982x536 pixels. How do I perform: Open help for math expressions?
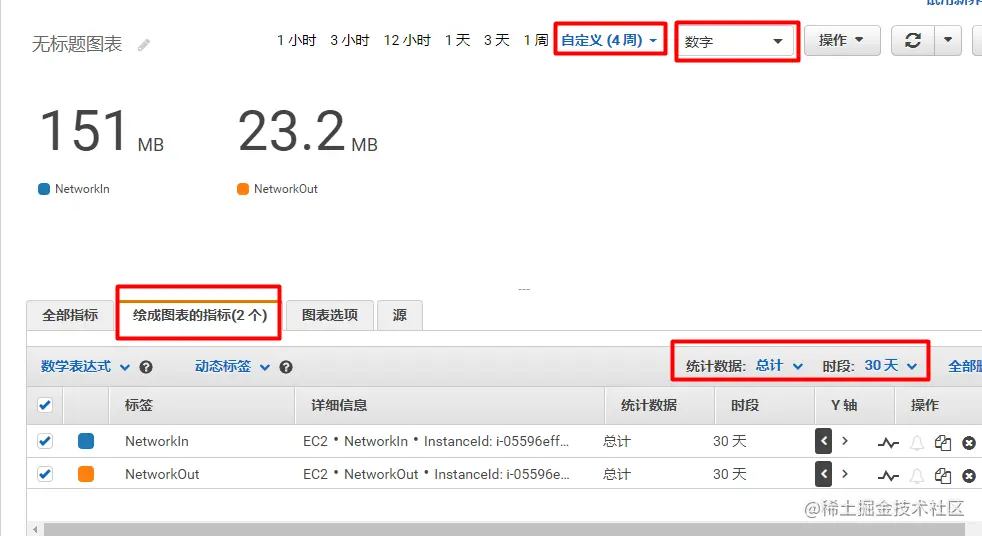click(x=146, y=367)
